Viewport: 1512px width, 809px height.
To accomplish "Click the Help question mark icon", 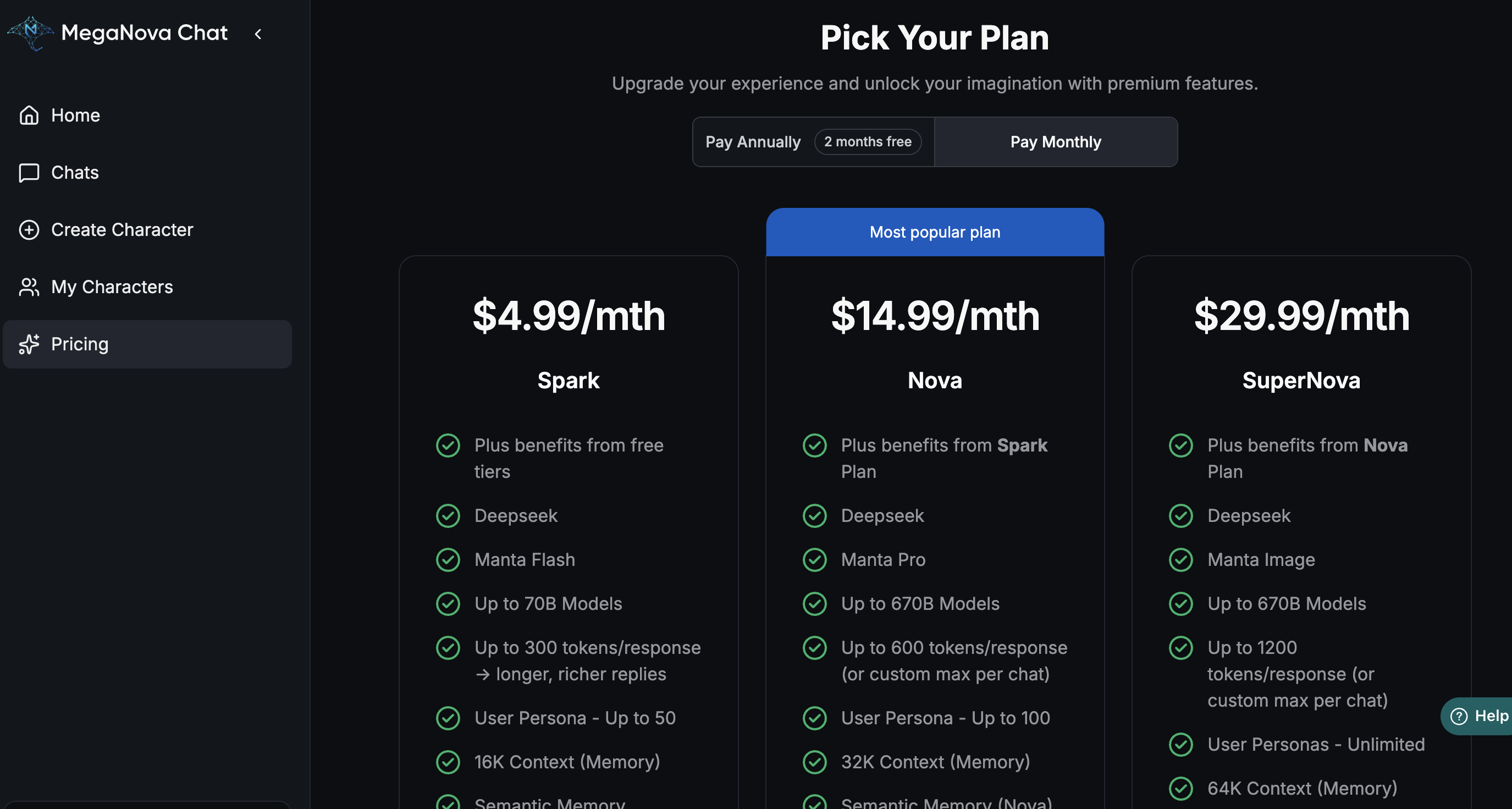I will (x=1459, y=716).
